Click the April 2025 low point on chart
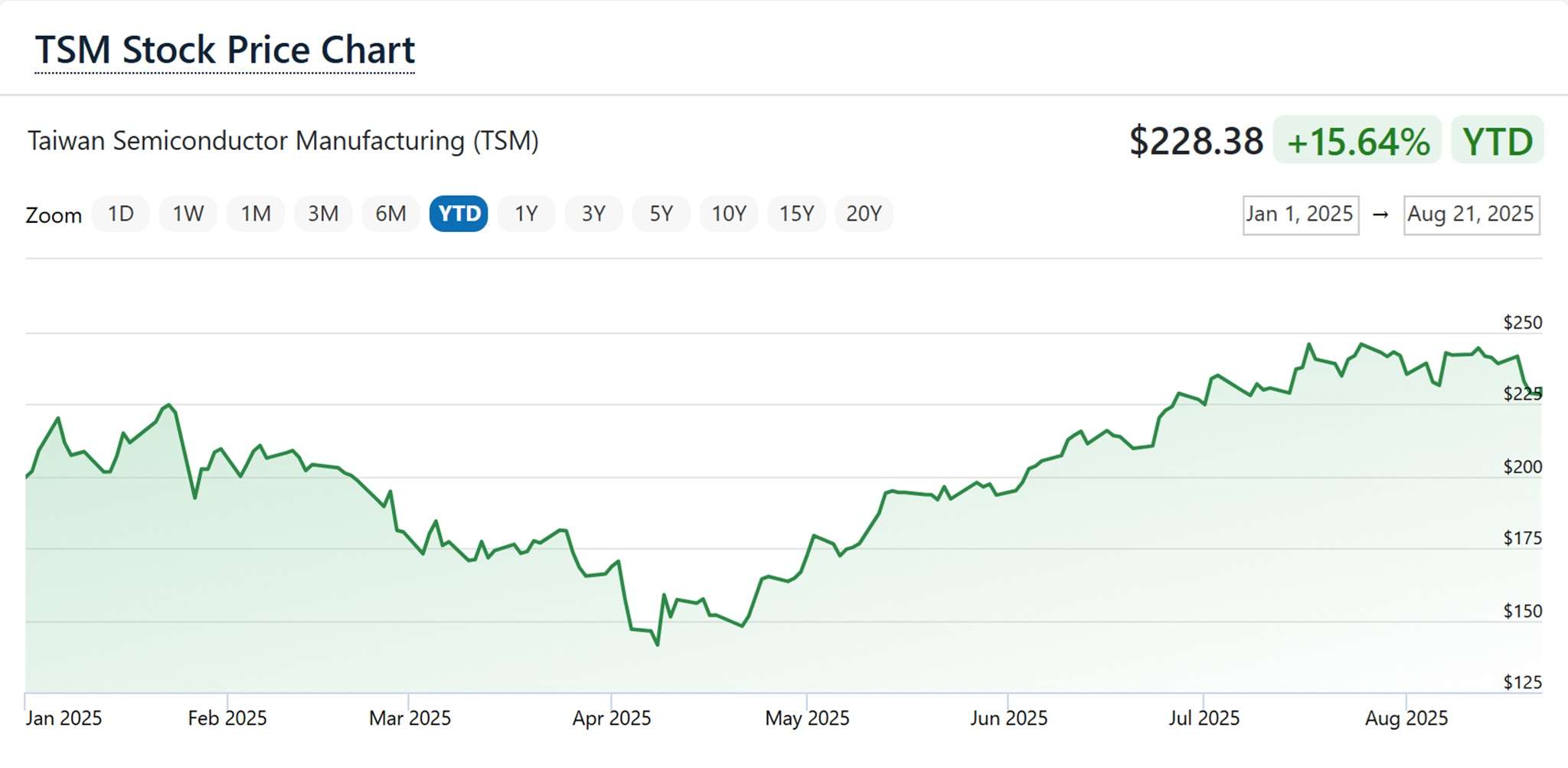The height and width of the screenshot is (768, 1568). tap(658, 645)
